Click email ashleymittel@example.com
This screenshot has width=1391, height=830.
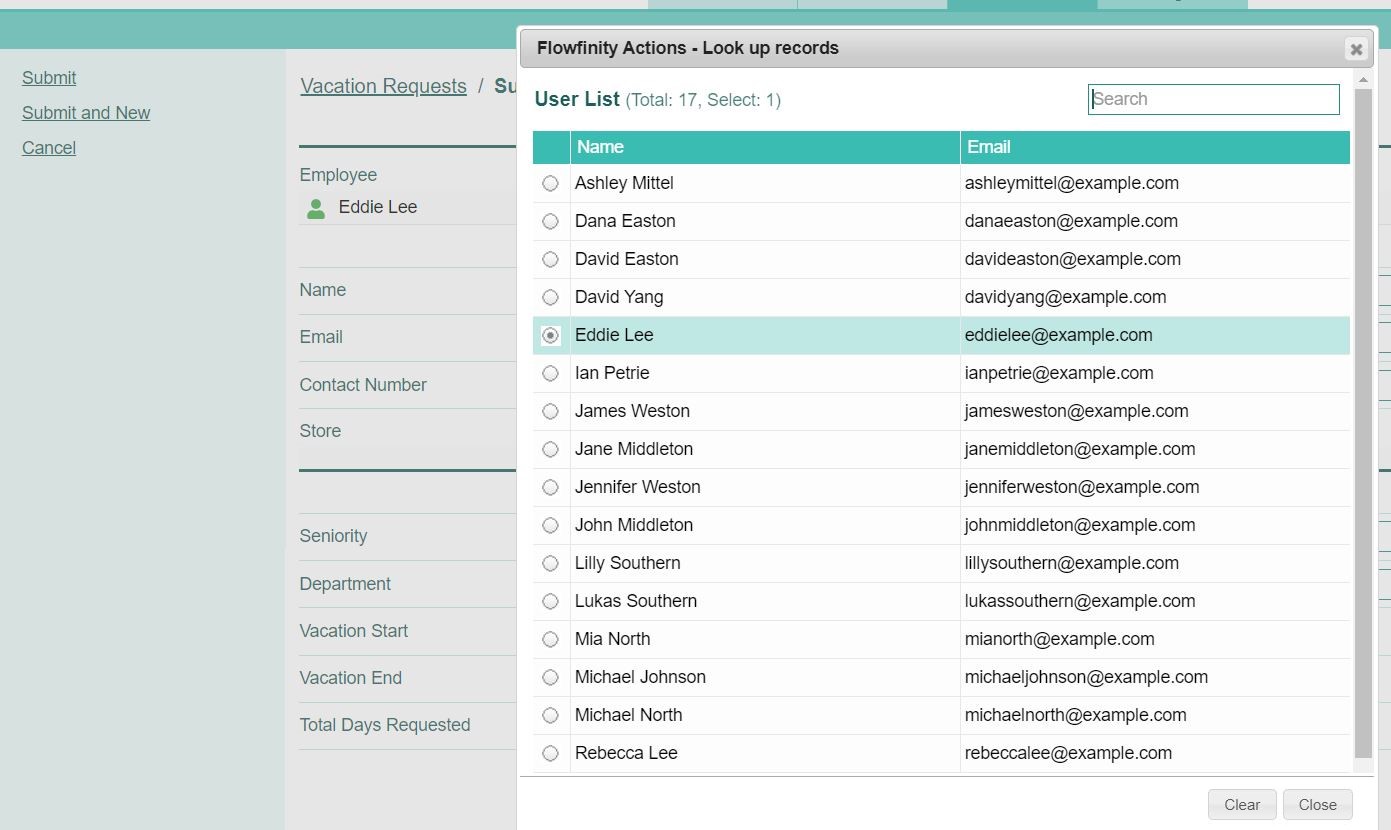click(x=1072, y=183)
